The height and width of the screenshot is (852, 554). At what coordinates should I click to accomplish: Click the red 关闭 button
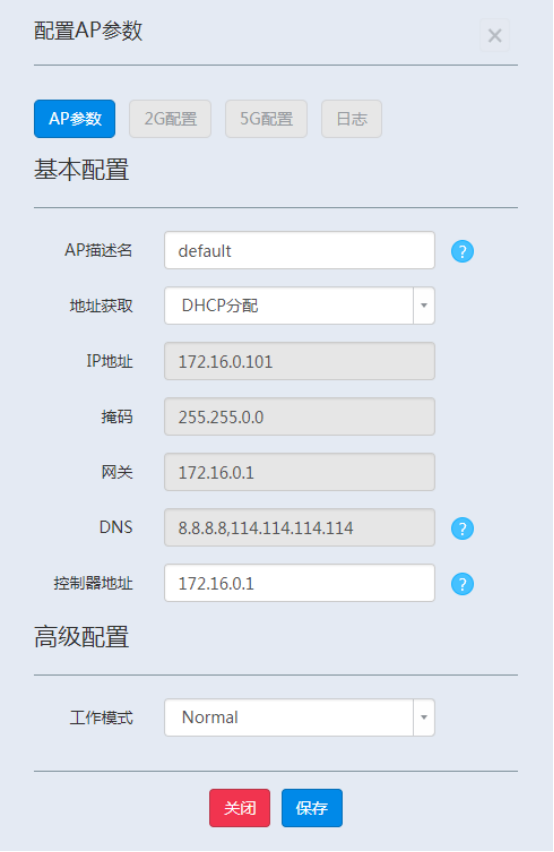point(240,809)
